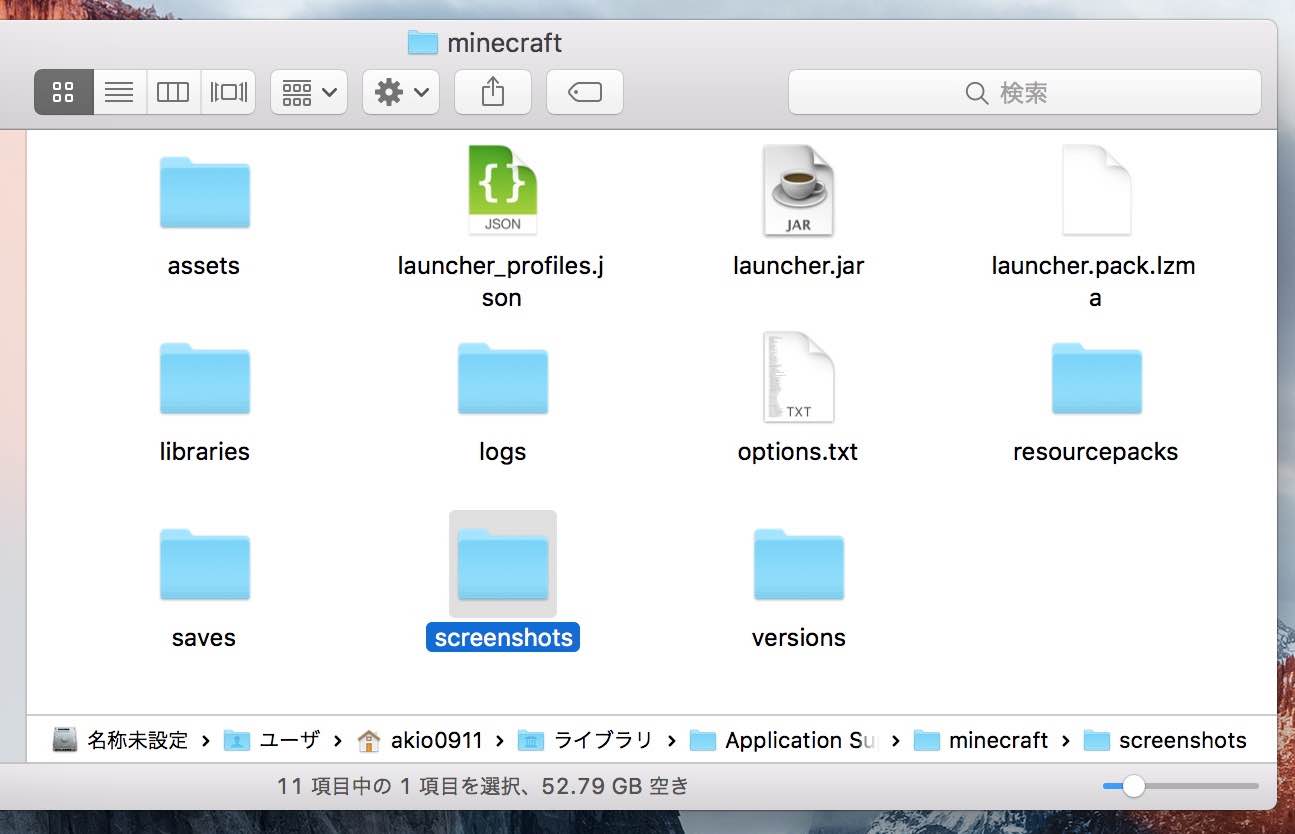
Task: Click akio0911 home in path bar
Action: (x=420, y=740)
